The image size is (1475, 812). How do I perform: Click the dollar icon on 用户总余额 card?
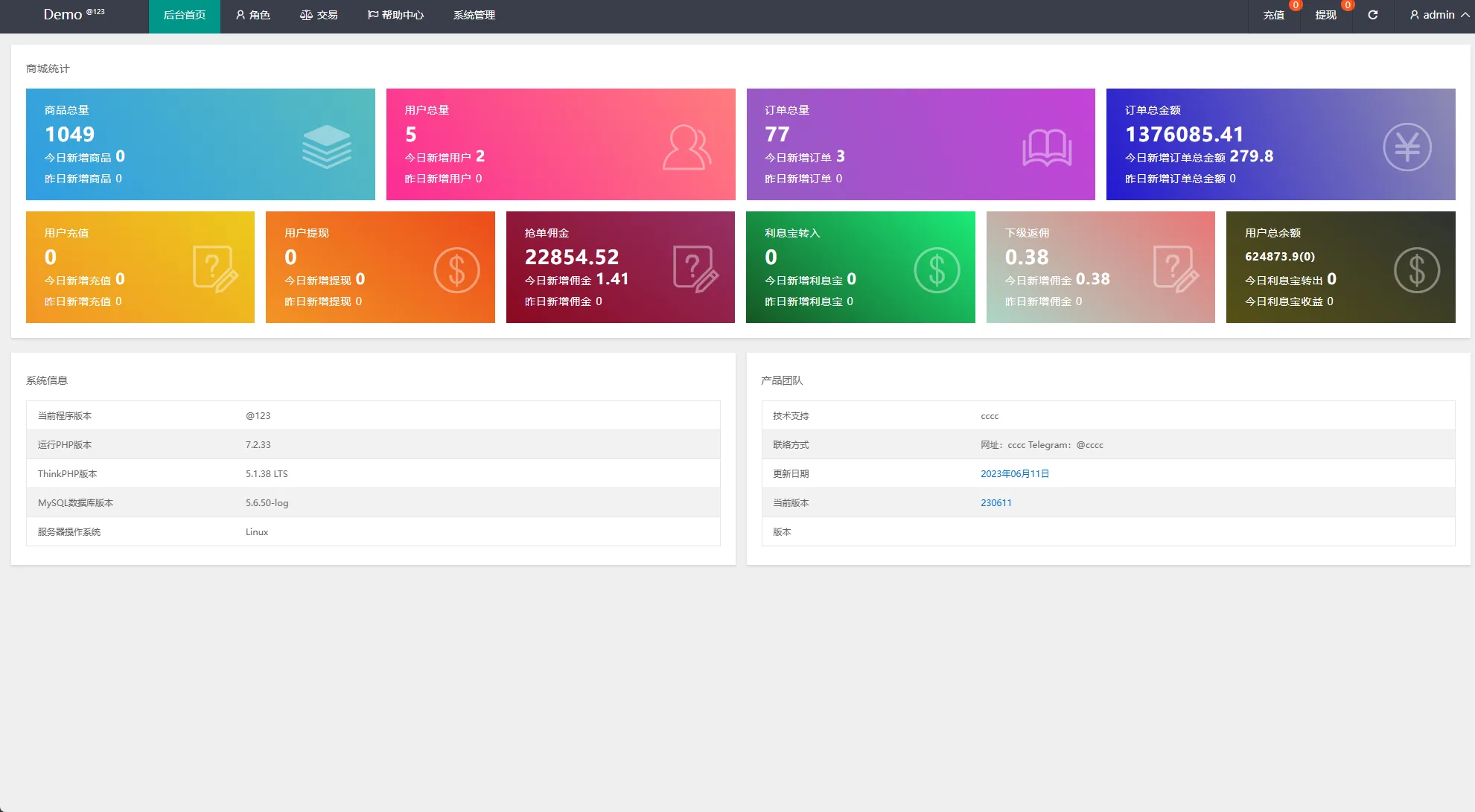point(1416,269)
